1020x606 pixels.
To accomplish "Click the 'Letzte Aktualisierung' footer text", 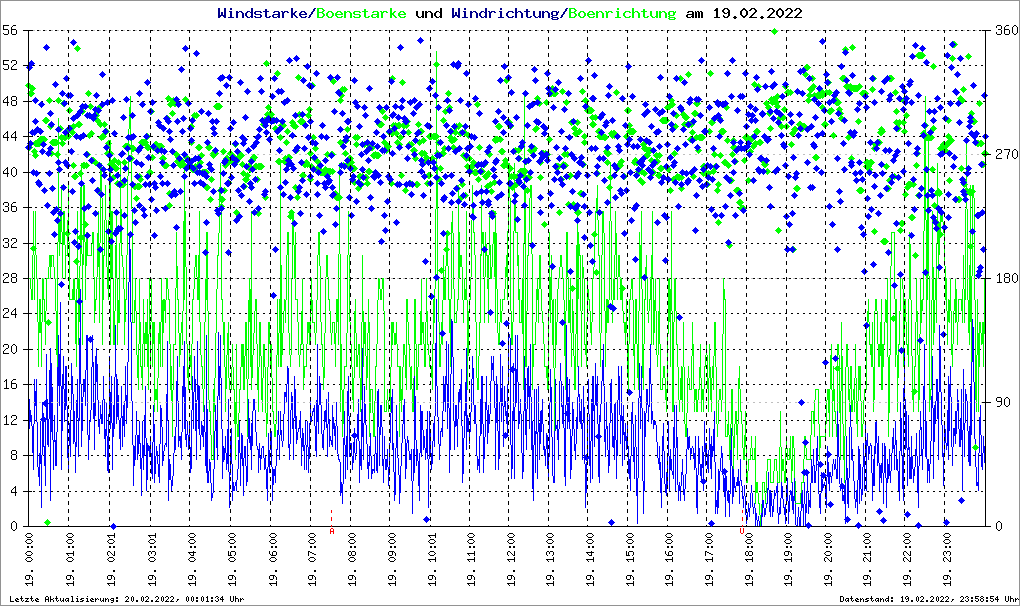I will coord(124,599).
